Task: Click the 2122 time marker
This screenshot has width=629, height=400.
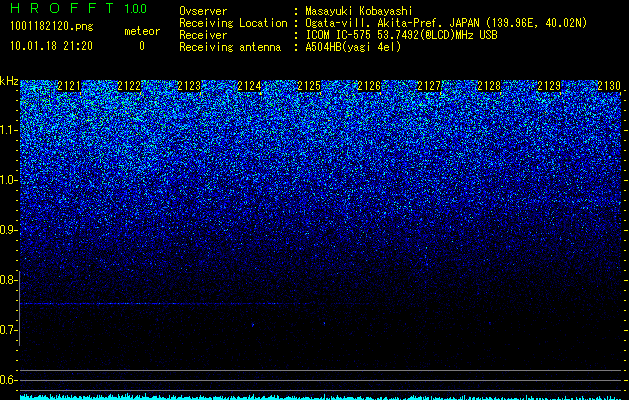Action: [129, 86]
